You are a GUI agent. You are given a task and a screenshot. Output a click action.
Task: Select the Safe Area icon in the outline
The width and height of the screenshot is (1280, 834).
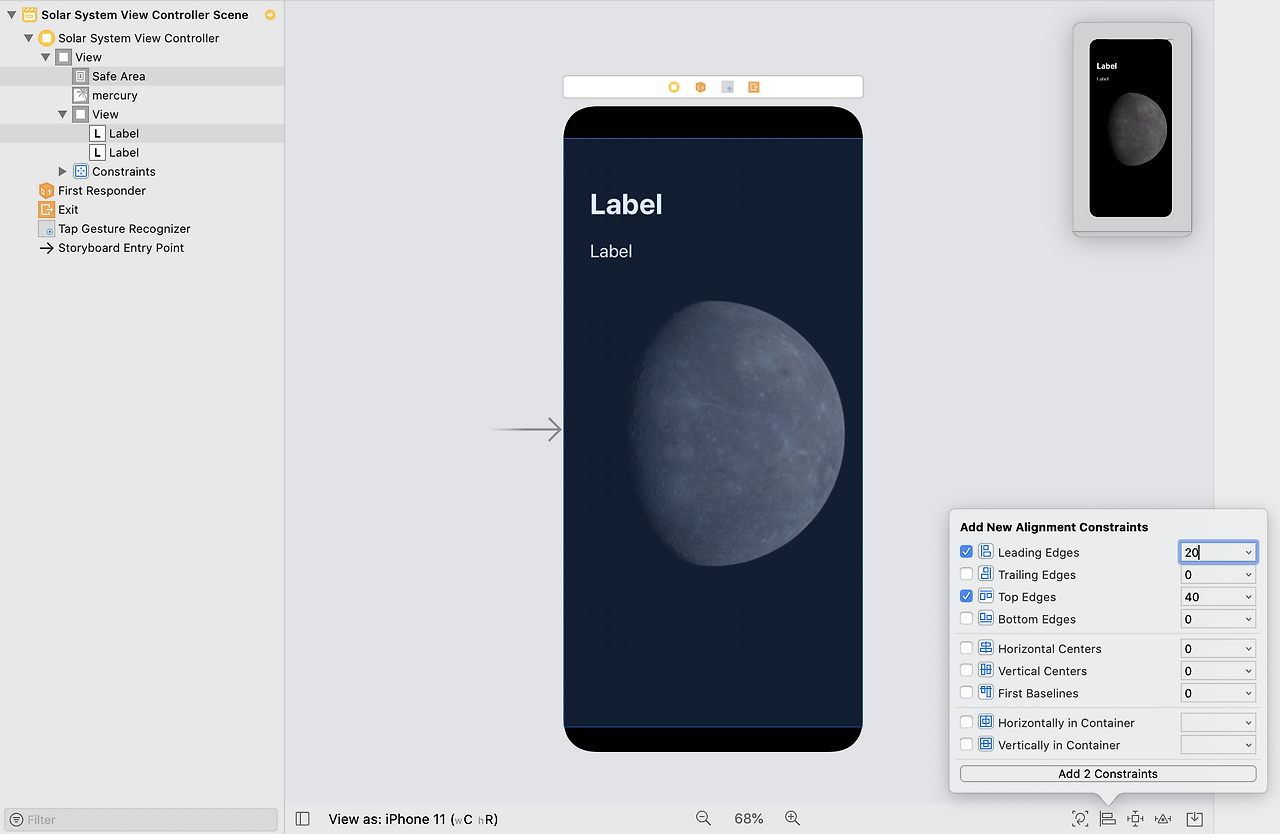[x=81, y=76]
